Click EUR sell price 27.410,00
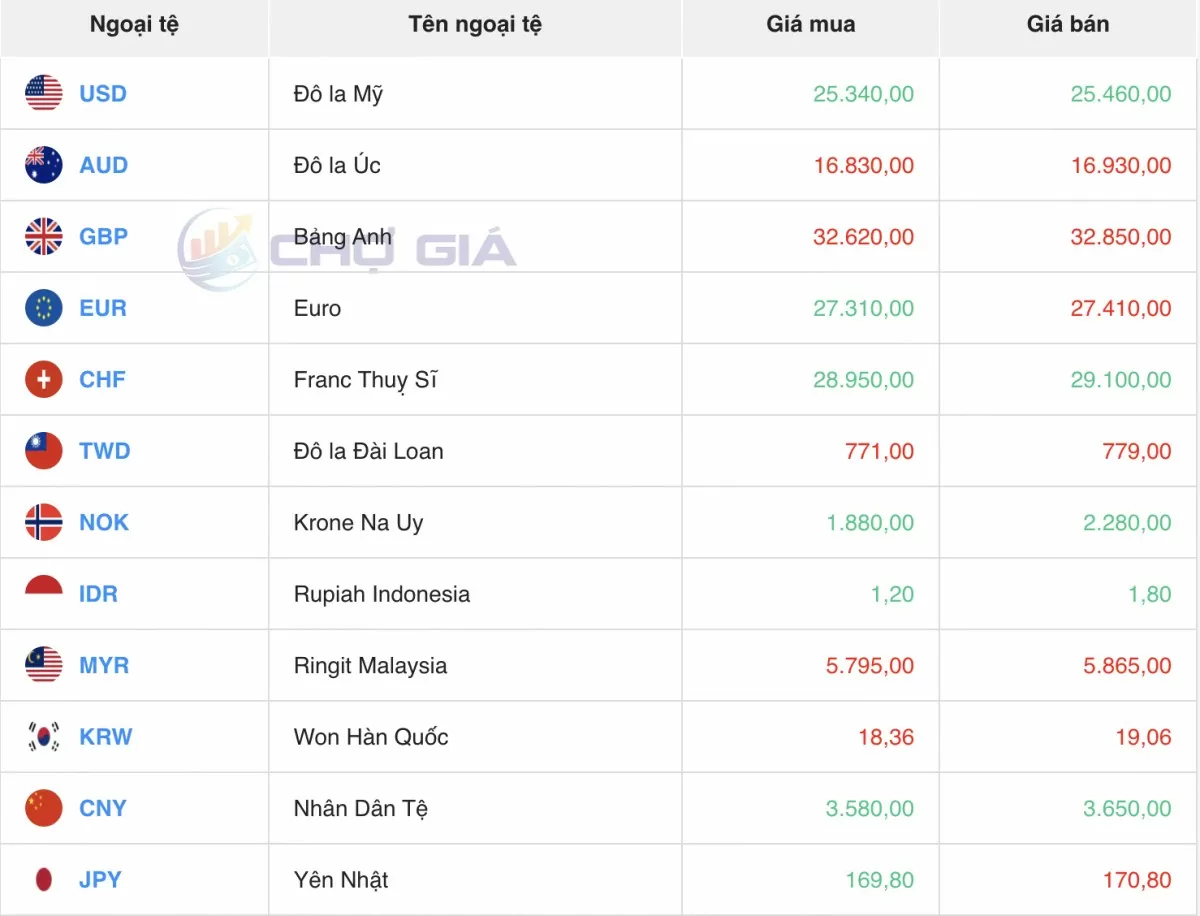This screenshot has height=916, width=1200. tap(1121, 308)
